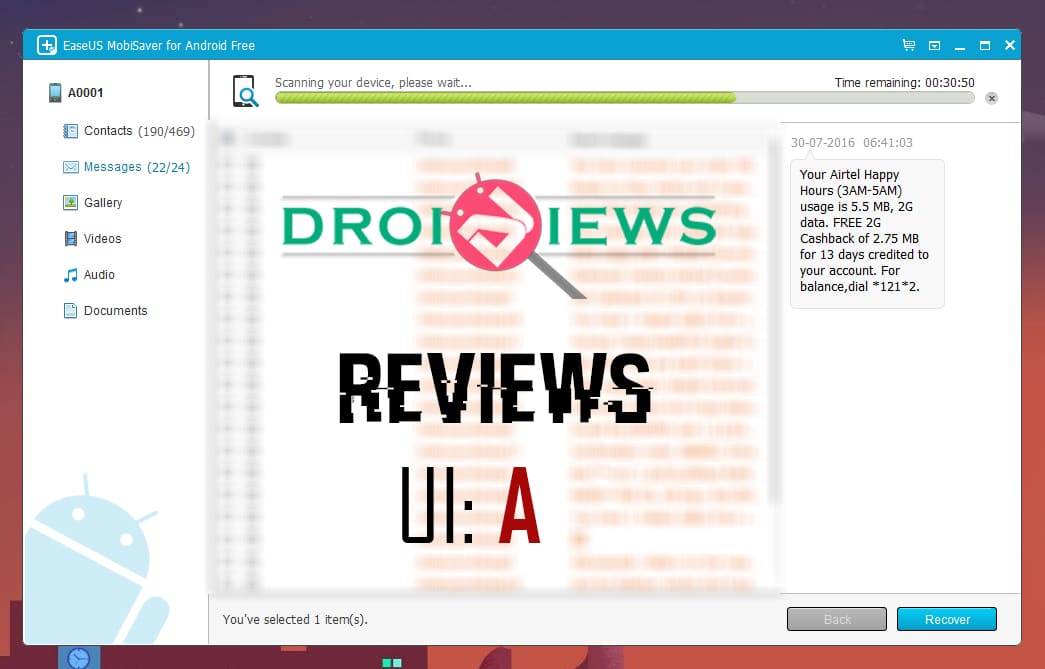Click the EaseUS app logo in title bar

click(x=47, y=45)
